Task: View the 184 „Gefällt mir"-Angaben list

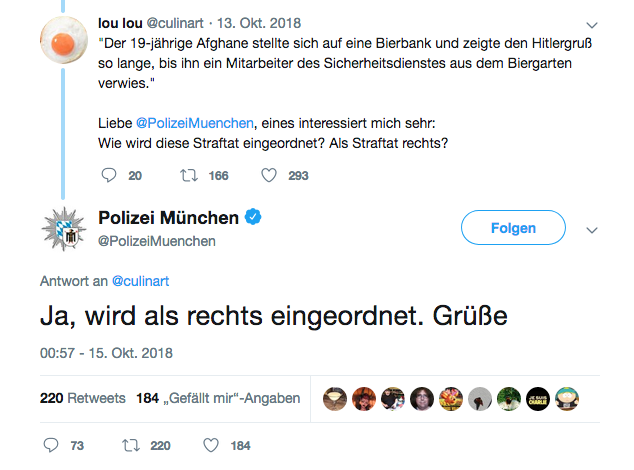Action: [x=218, y=398]
